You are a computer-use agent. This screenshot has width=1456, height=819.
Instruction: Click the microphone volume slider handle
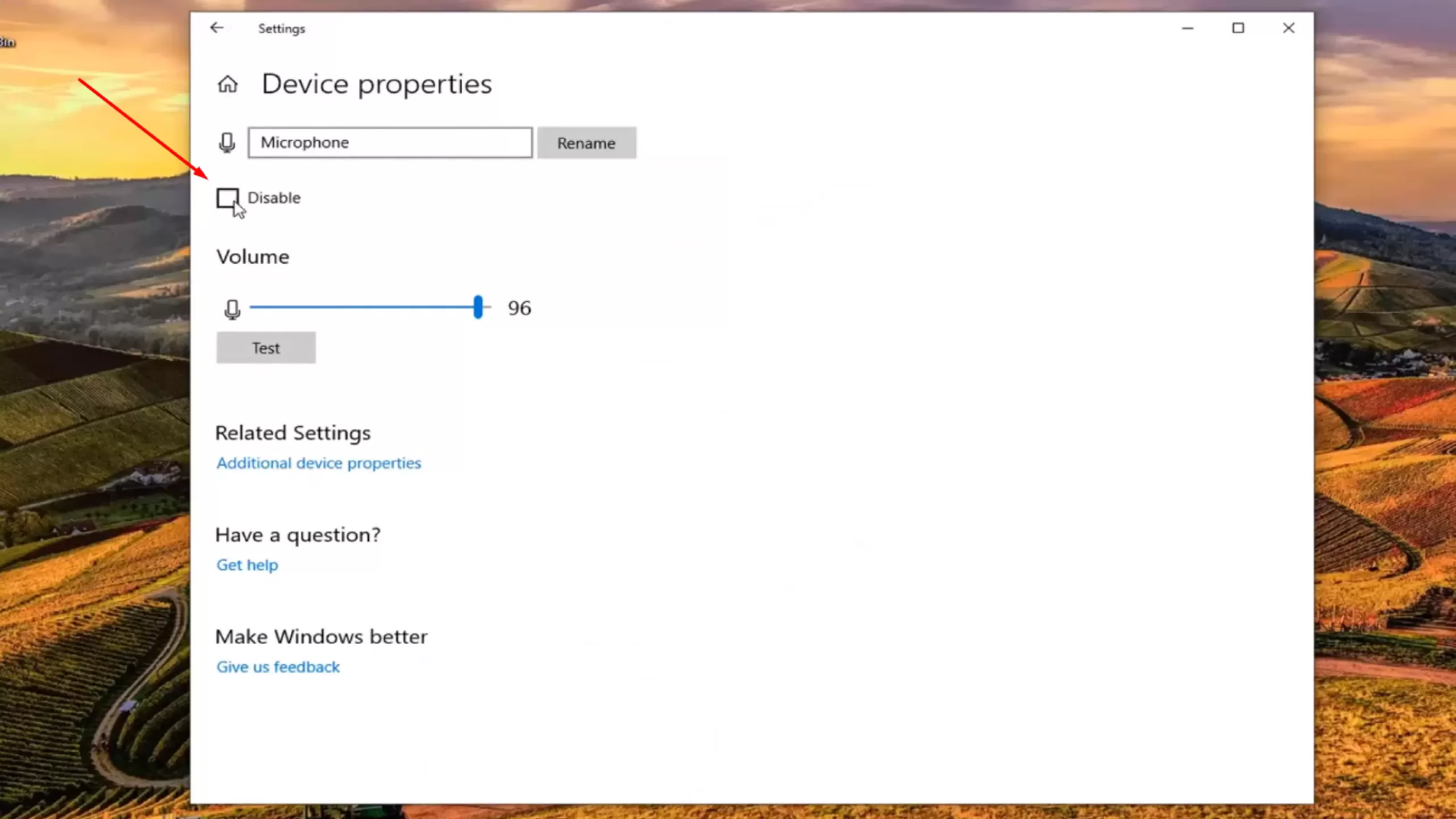[478, 307]
